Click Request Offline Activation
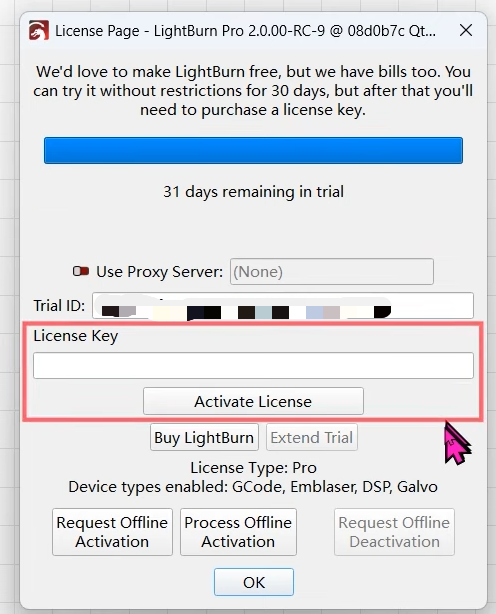The height and width of the screenshot is (614, 496). (112, 532)
